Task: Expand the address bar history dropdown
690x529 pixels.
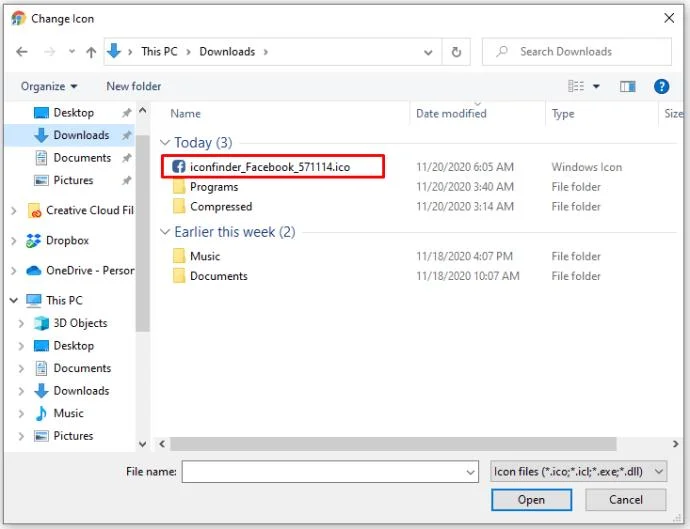Action: coord(428,52)
